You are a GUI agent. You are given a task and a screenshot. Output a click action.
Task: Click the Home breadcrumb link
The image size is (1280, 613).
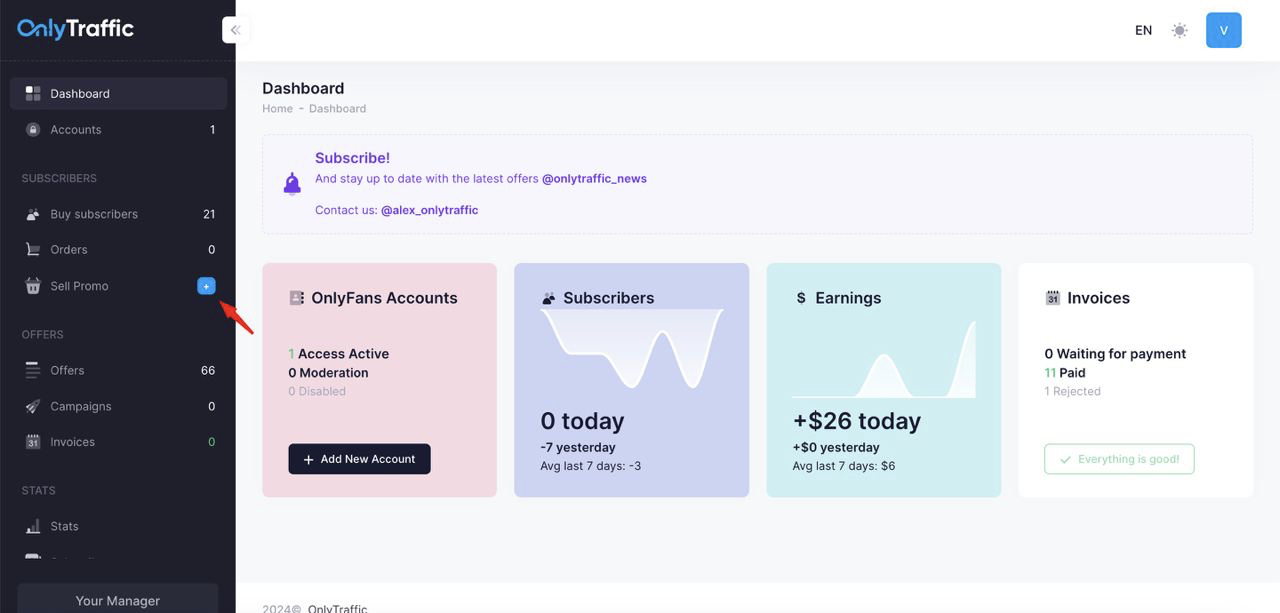tap(277, 108)
